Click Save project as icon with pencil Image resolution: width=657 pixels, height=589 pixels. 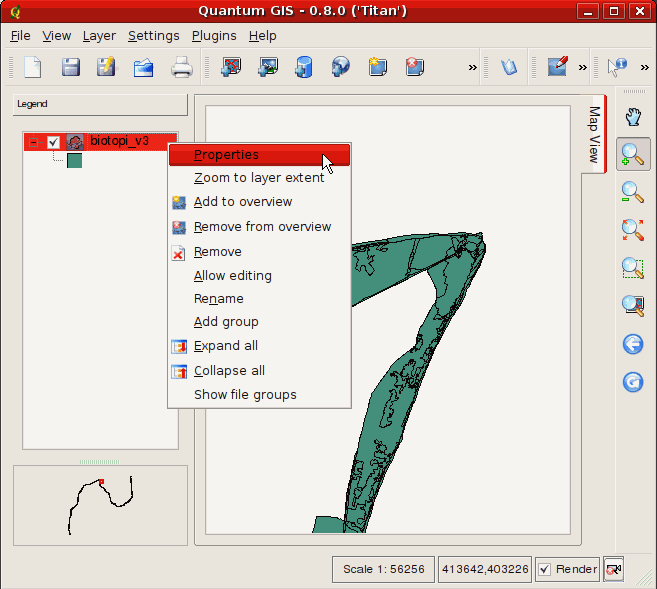(x=106, y=67)
